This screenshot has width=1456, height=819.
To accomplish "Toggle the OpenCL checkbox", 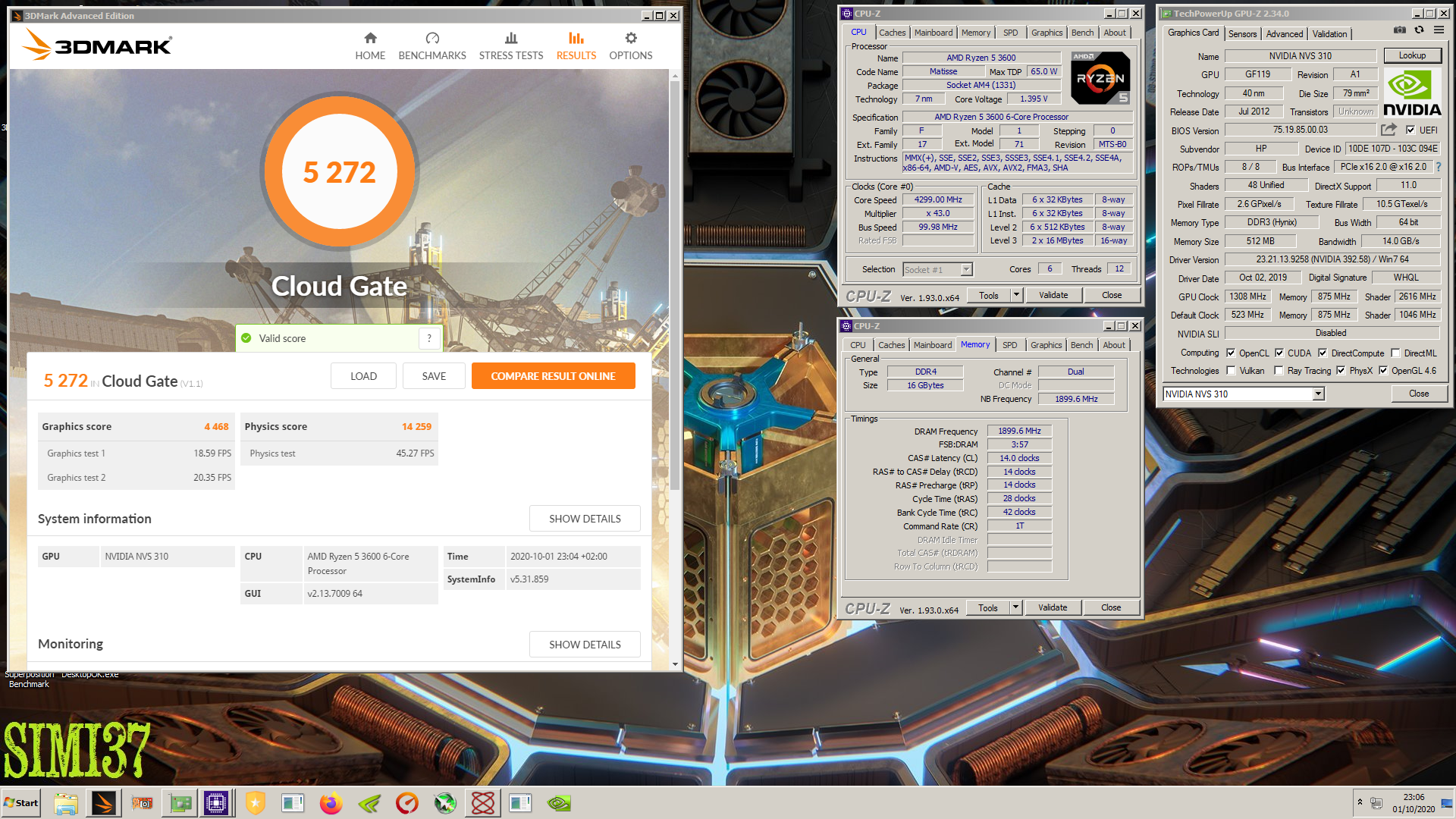I will pos(1231,353).
